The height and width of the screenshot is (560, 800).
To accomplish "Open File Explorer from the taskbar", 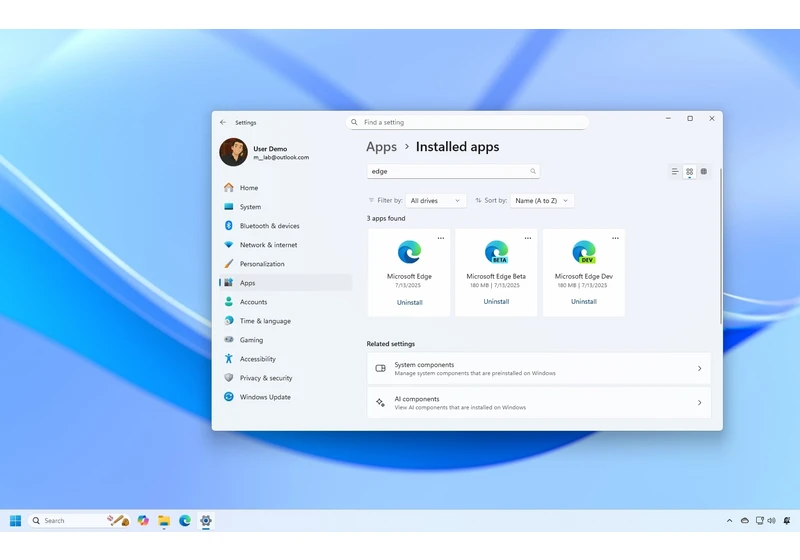I will pos(164,520).
